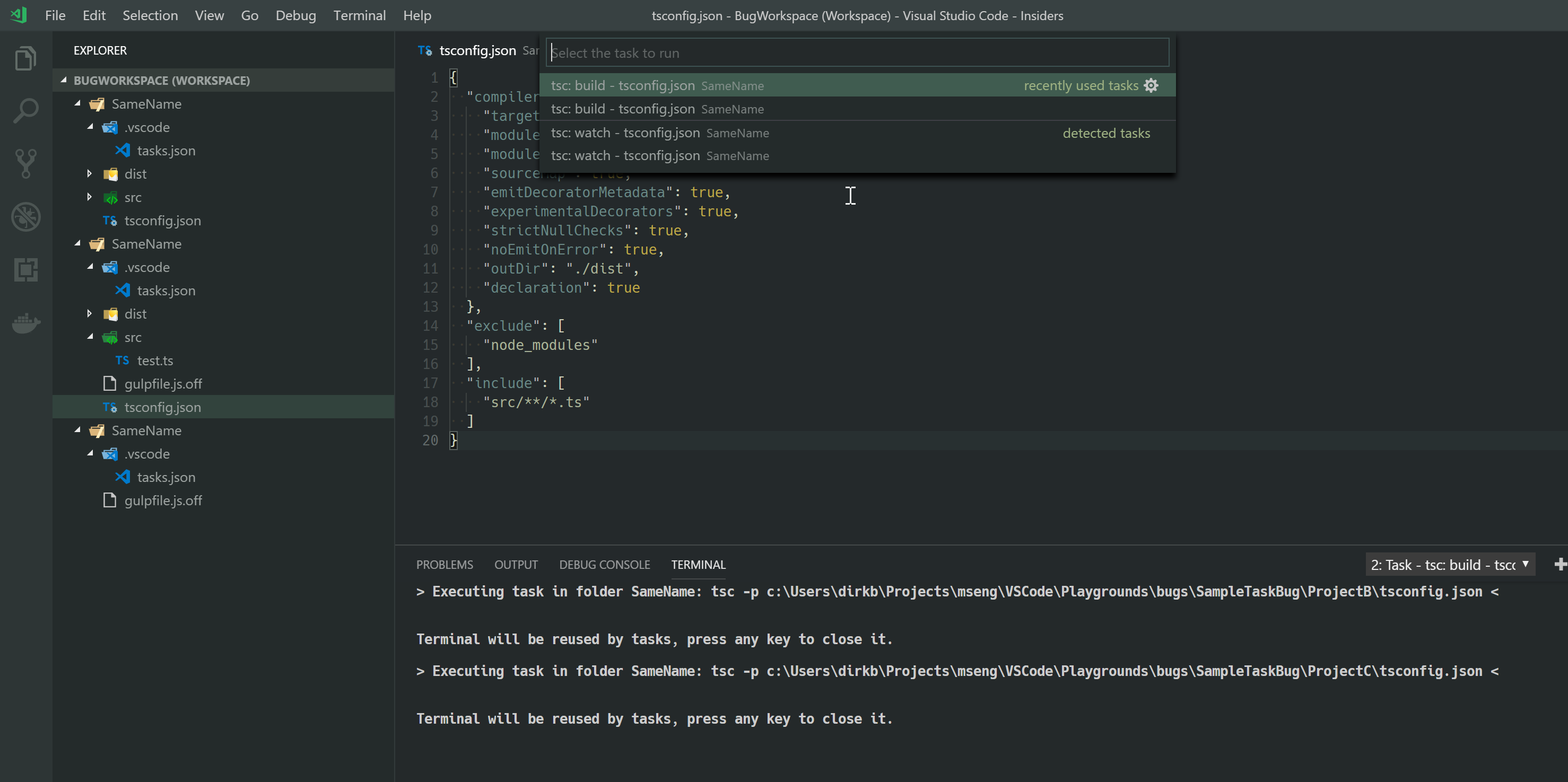Open the Terminal menu
1568x782 pixels.
point(359,15)
